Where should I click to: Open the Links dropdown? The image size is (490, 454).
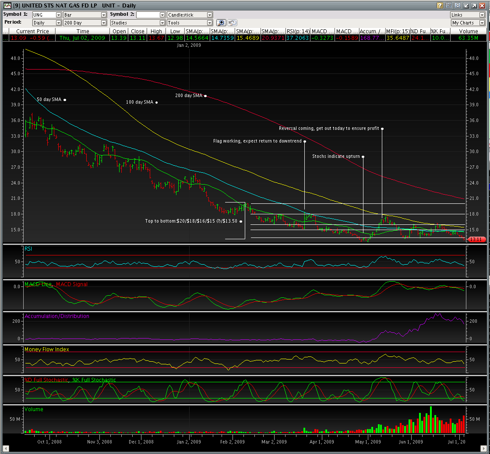[468, 15]
